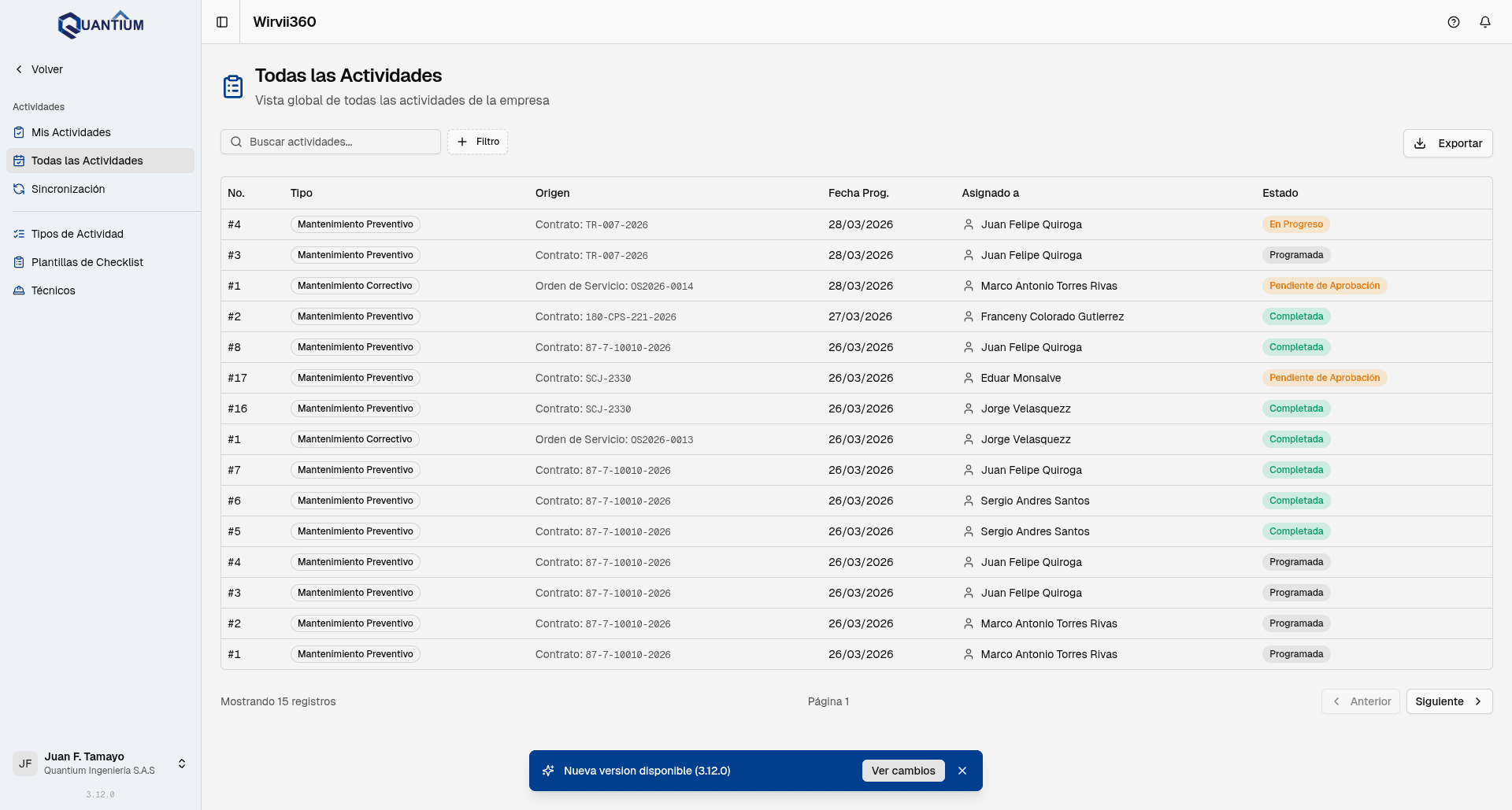The image size is (1512, 810).
Task: Open the help question mark icon
Action: 1453,22
